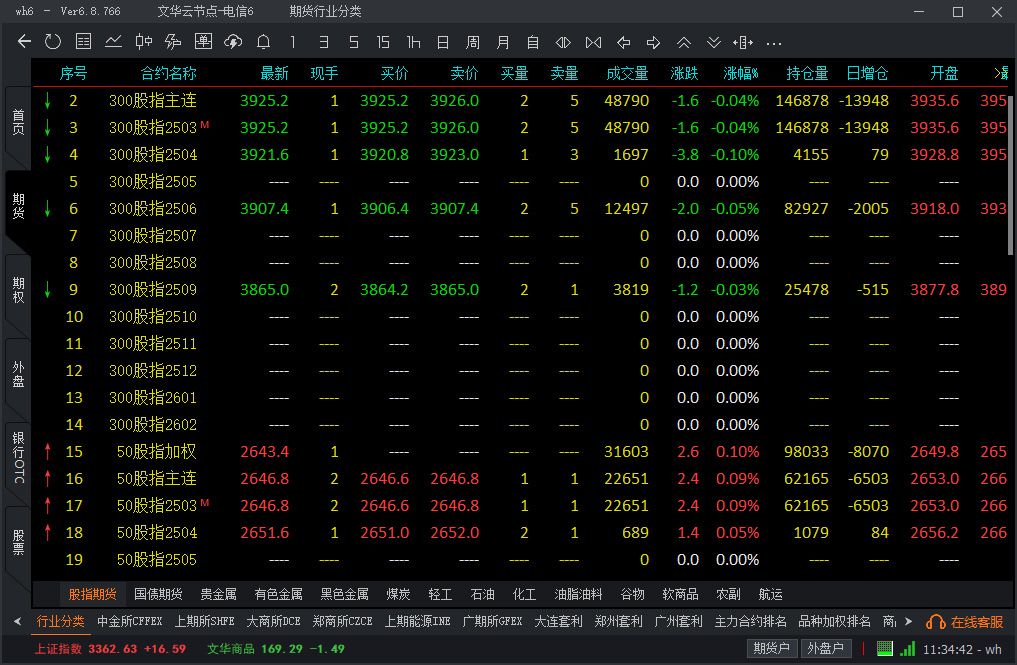The width and height of the screenshot is (1017, 665).
Task: Click the green signal strength indicator
Action: (907, 648)
